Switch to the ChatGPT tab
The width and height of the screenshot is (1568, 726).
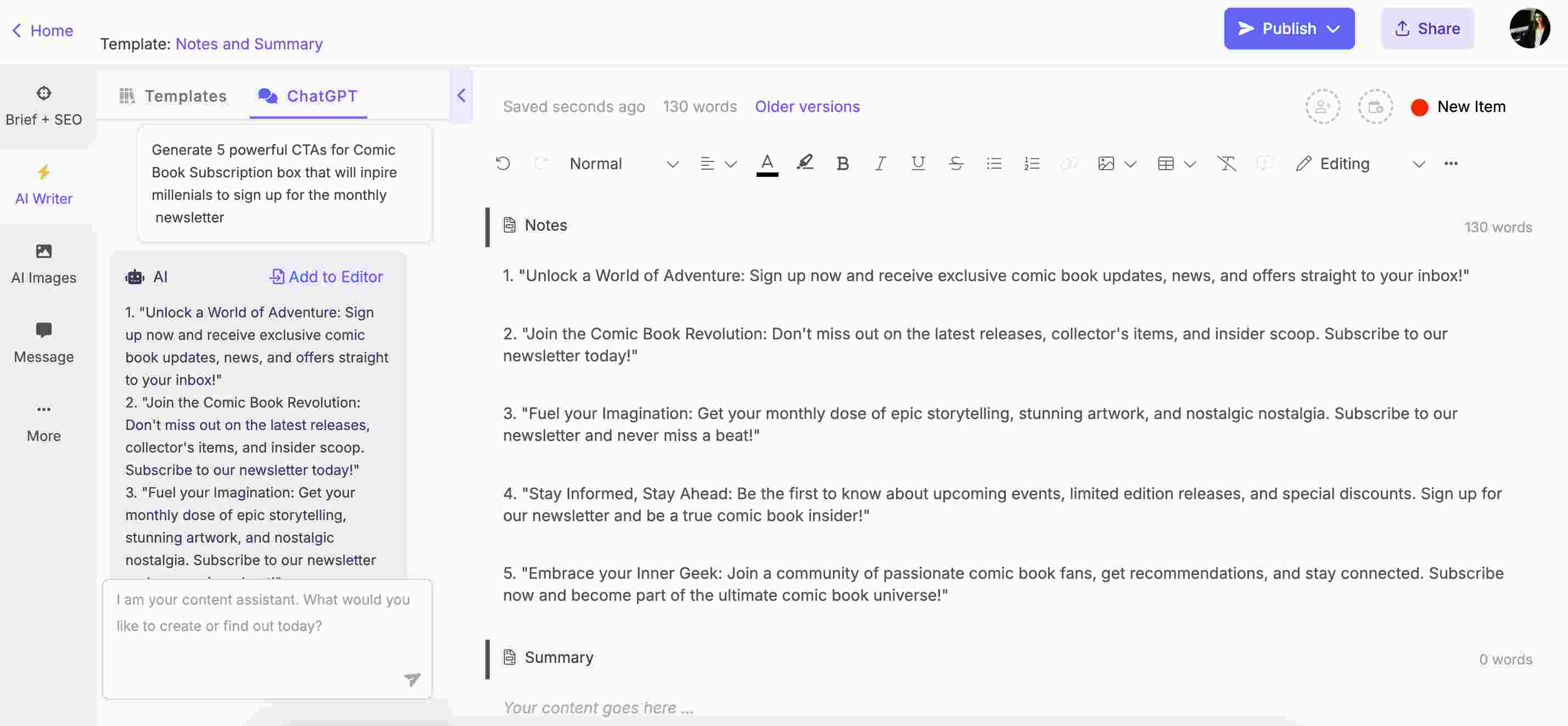click(308, 96)
